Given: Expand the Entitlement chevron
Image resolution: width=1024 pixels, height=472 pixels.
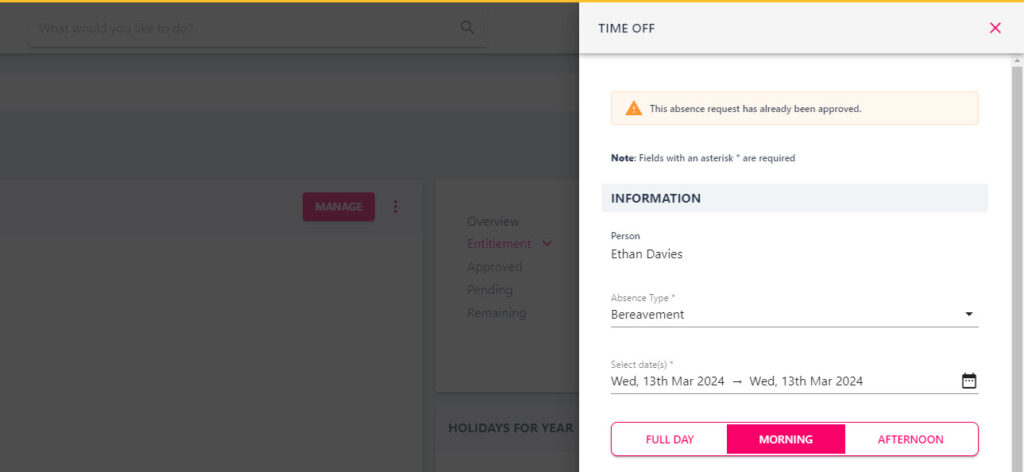Looking at the screenshot, I should click(x=547, y=244).
